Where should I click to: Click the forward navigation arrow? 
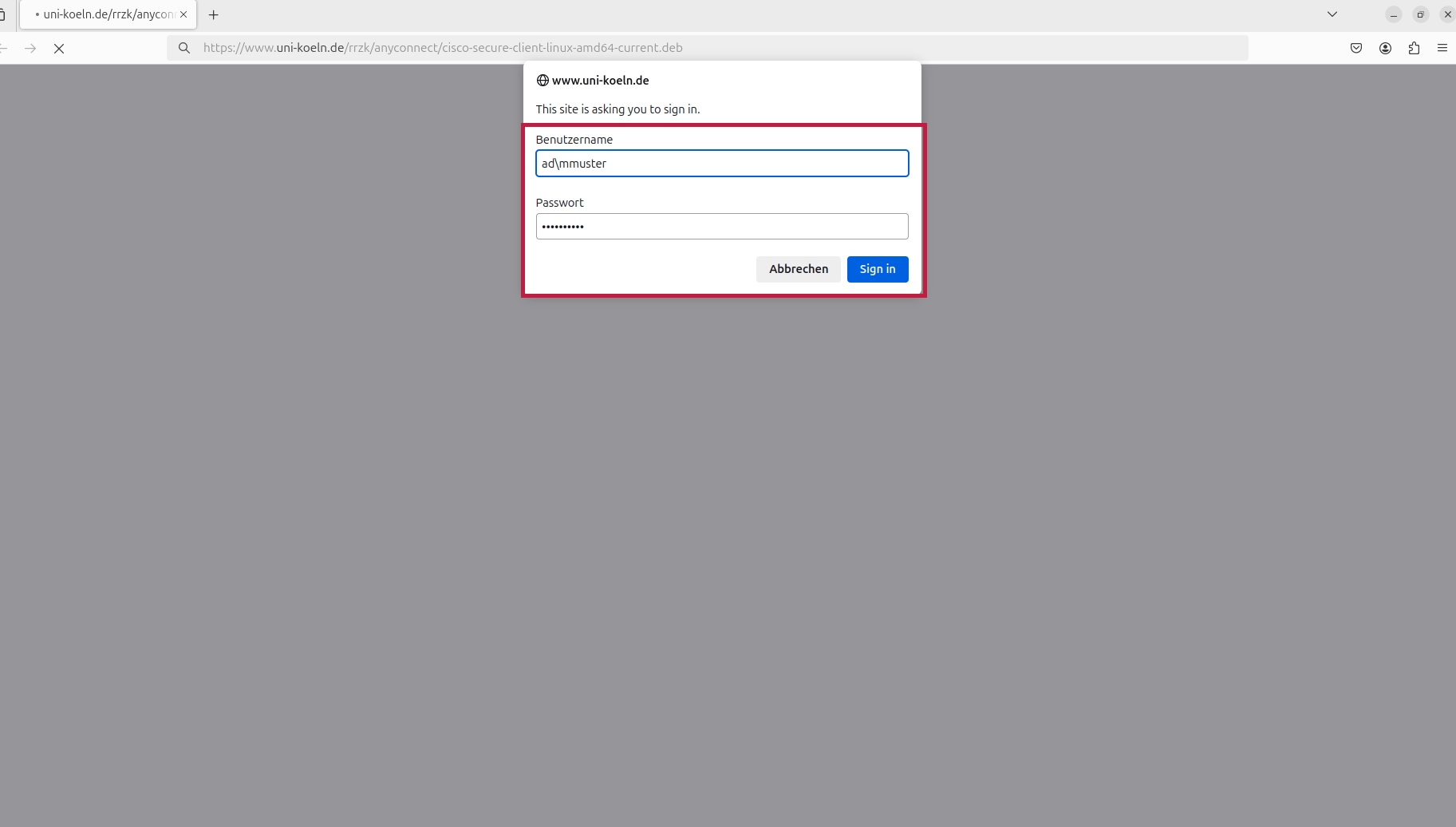click(x=30, y=48)
